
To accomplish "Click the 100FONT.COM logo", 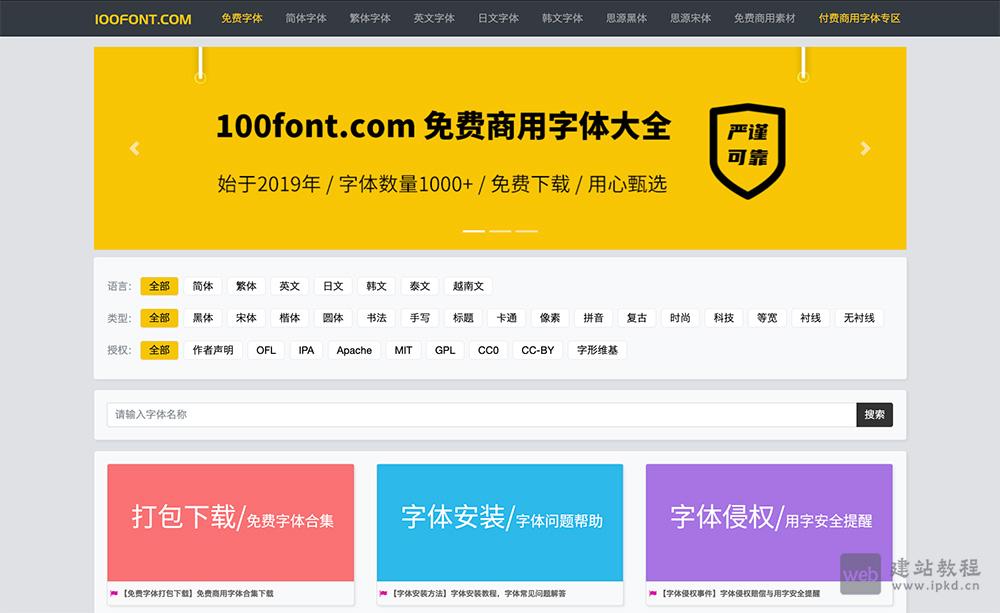I will [x=143, y=19].
